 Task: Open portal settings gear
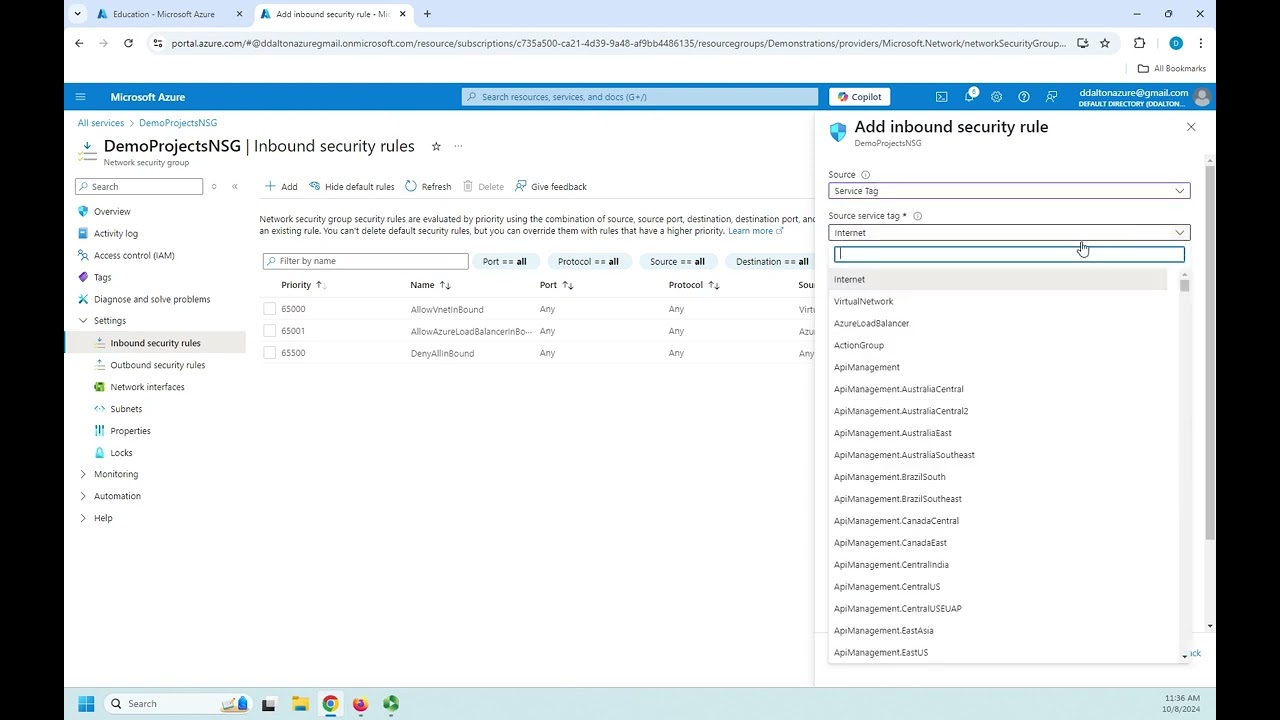(x=996, y=97)
